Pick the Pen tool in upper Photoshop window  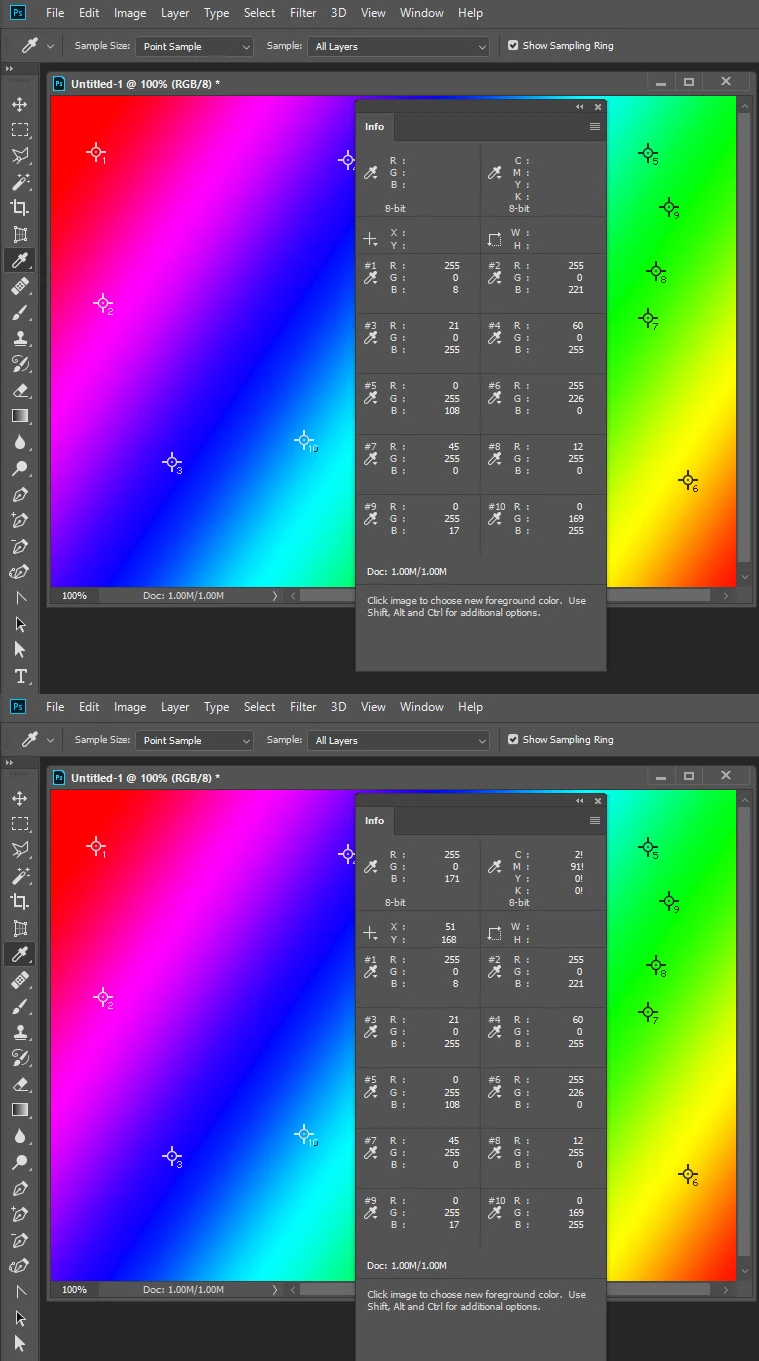coord(19,494)
